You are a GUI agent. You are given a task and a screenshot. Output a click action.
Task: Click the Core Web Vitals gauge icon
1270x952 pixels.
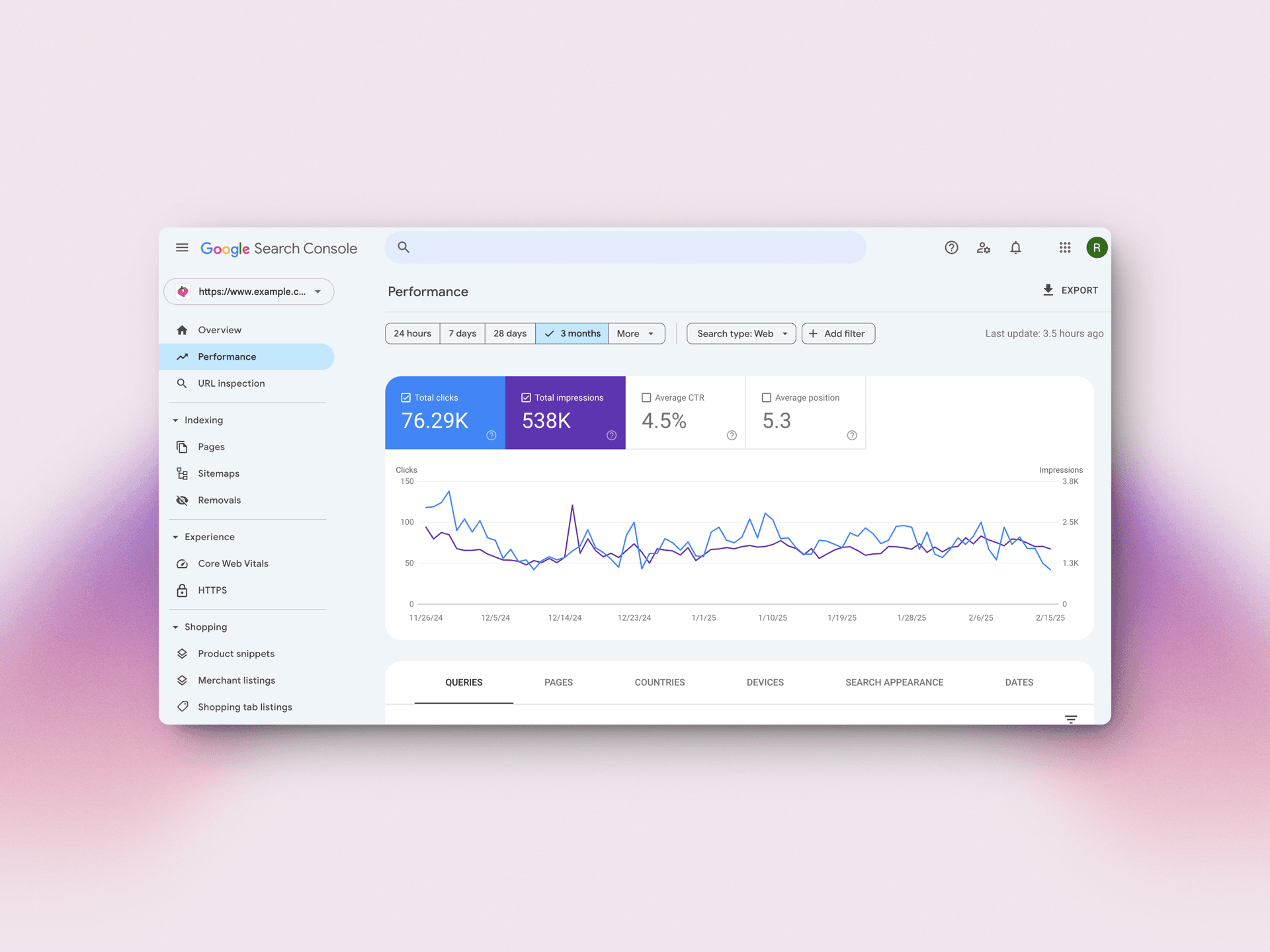[182, 564]
